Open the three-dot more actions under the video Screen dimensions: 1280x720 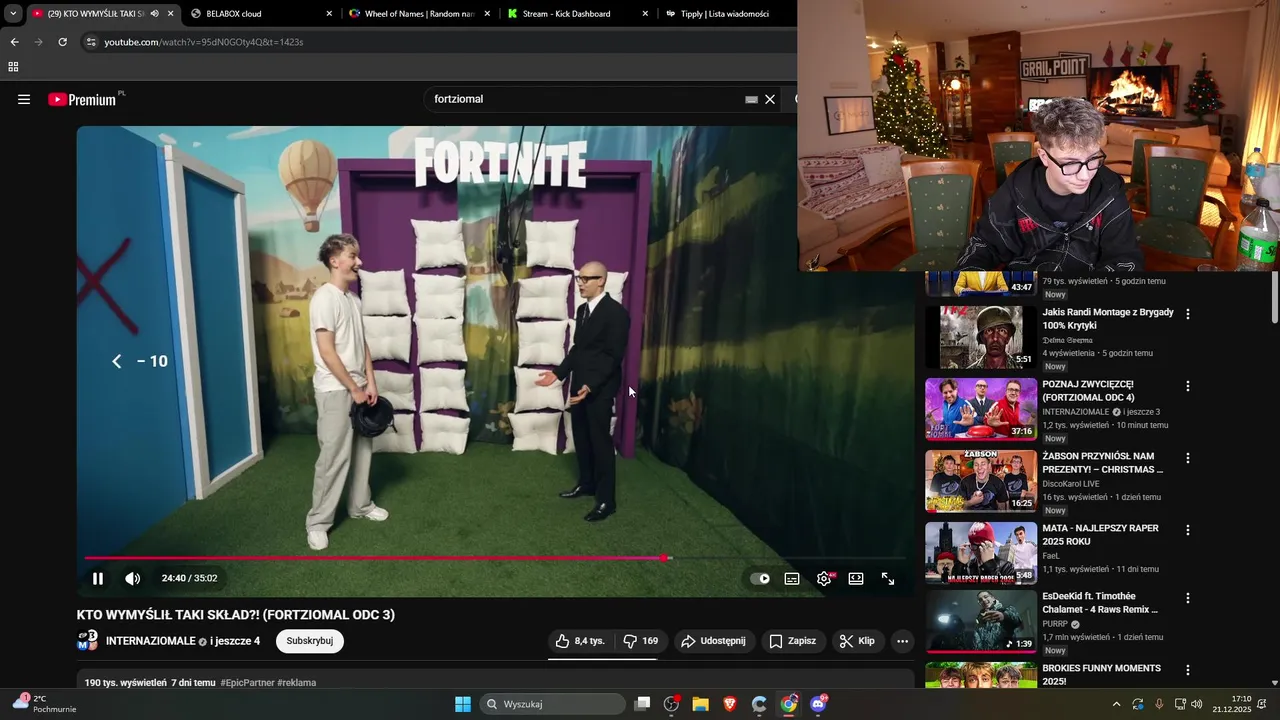coord(902,641)
